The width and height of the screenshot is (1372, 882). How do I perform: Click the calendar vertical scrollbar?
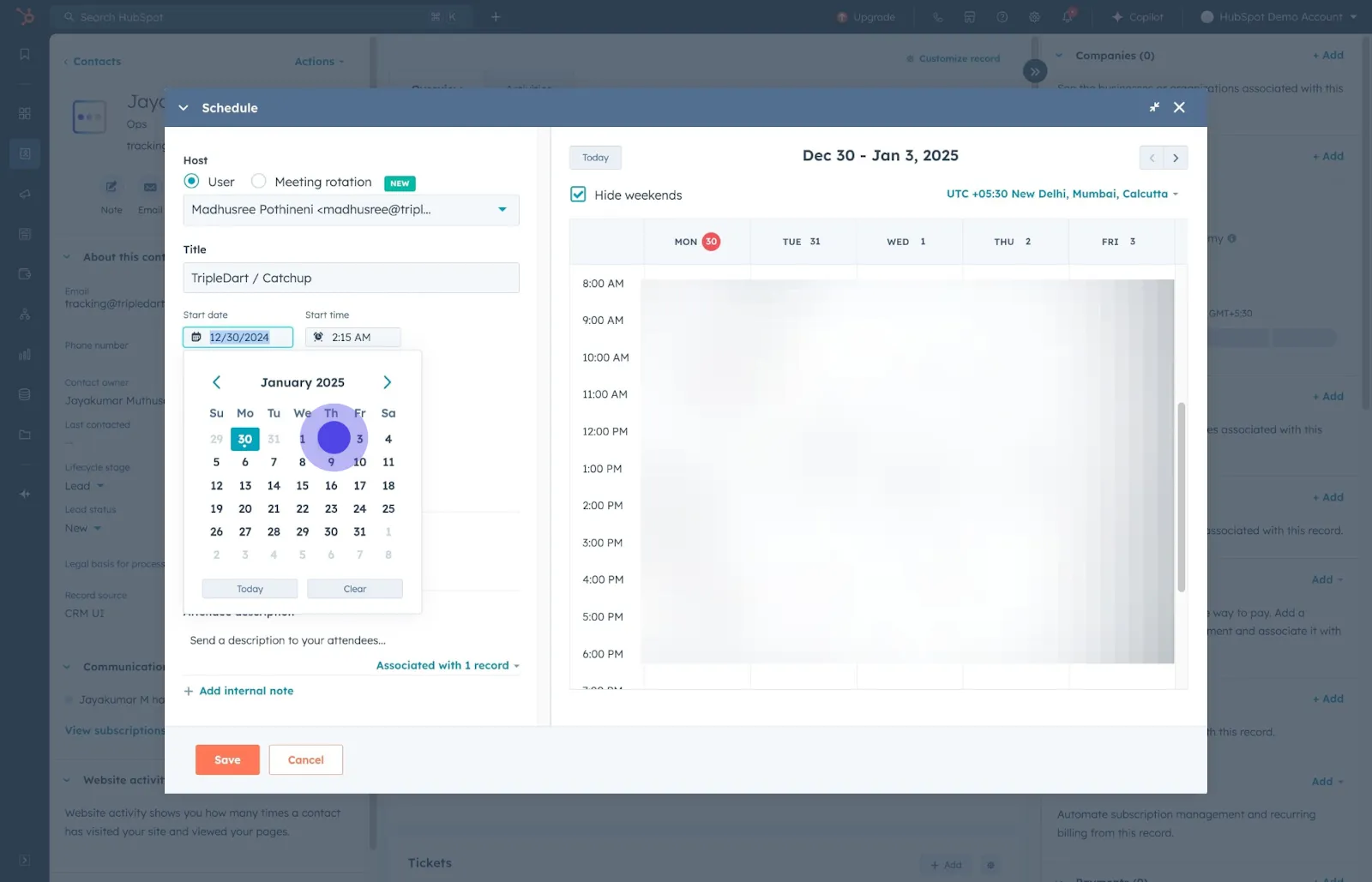[1181, 497]
